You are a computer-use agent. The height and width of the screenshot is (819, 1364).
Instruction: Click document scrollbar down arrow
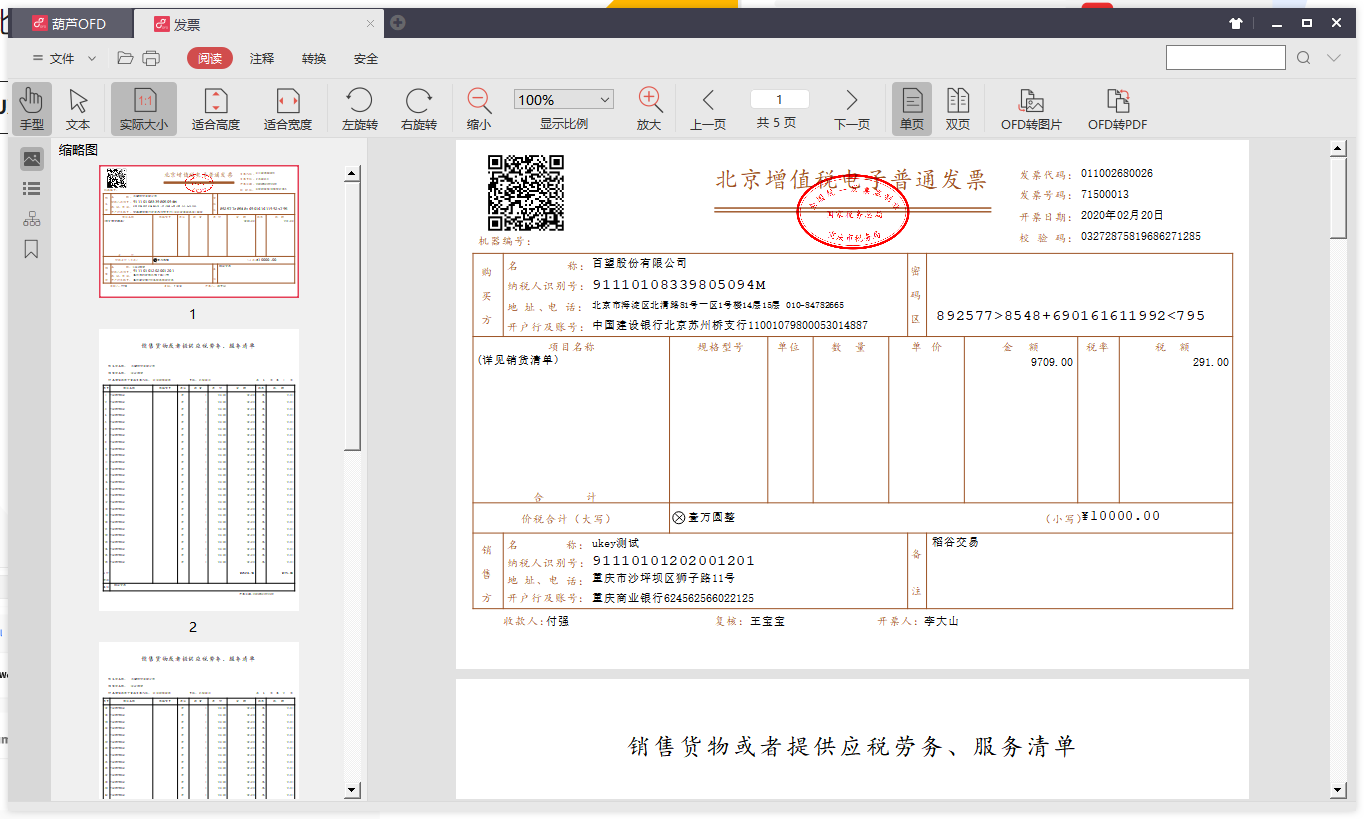[x=1338, y=791]
